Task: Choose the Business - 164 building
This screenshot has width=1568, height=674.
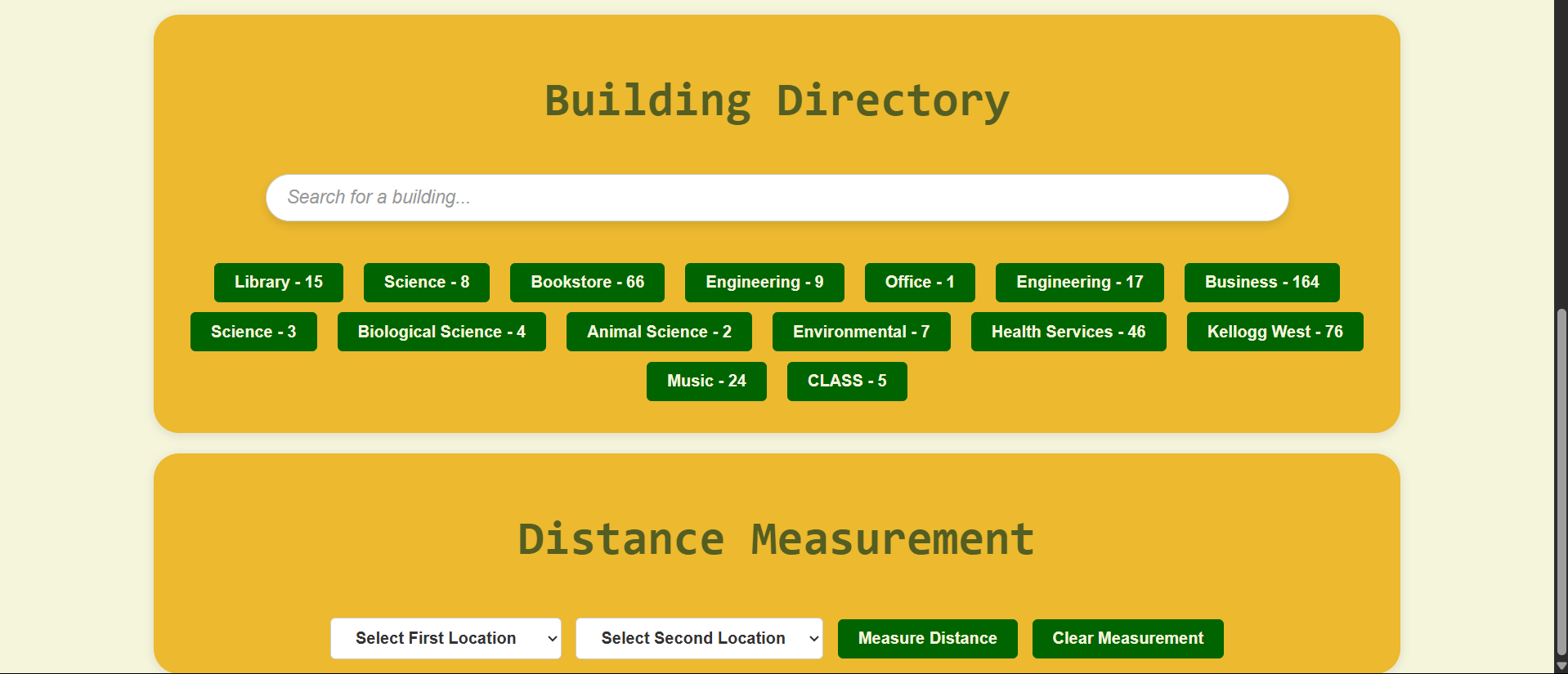Action: tap(1262, 283)
